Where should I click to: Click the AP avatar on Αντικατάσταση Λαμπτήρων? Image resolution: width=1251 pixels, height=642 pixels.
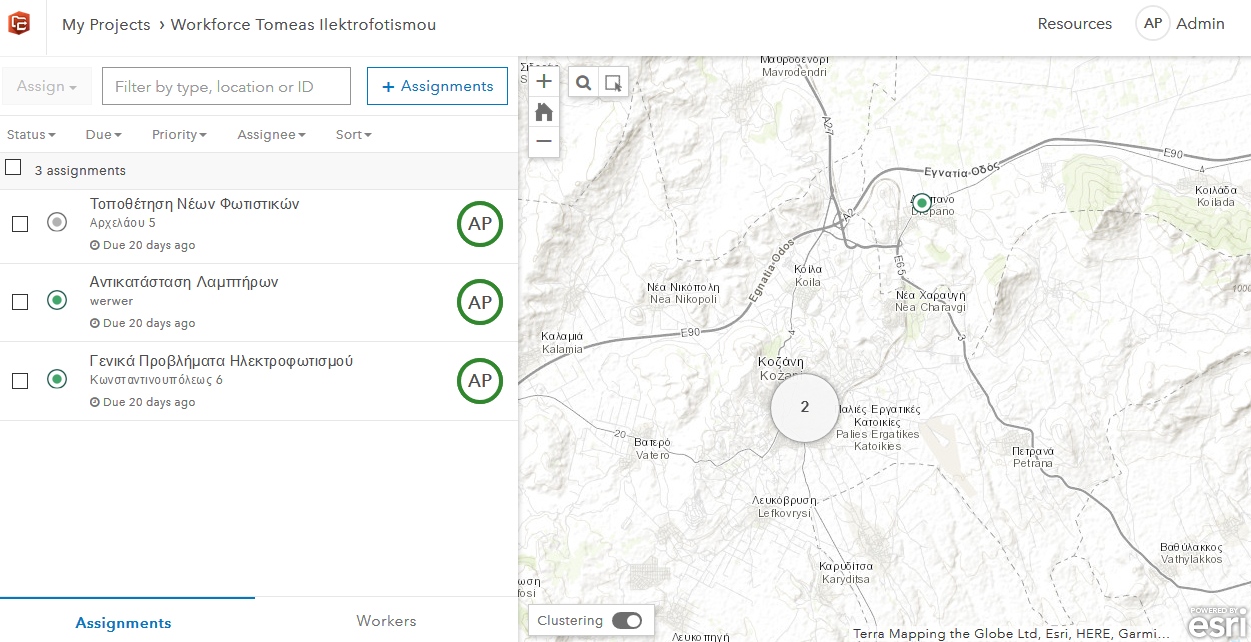(480, 302)
